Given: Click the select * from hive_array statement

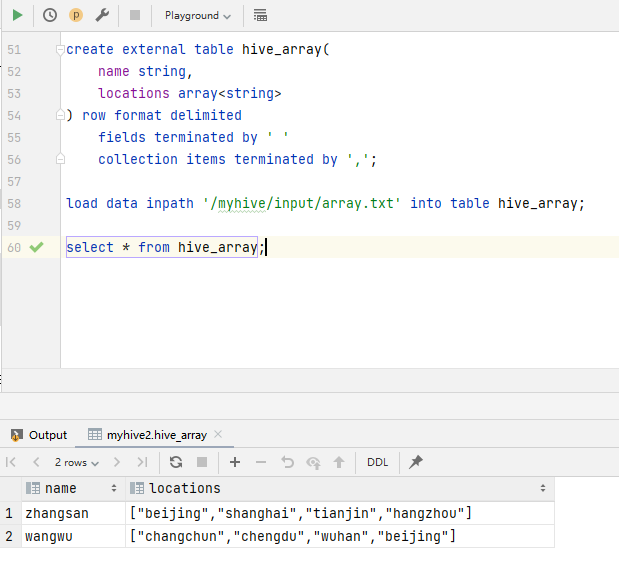Looking at the screenshot, I should click(162, 247).
